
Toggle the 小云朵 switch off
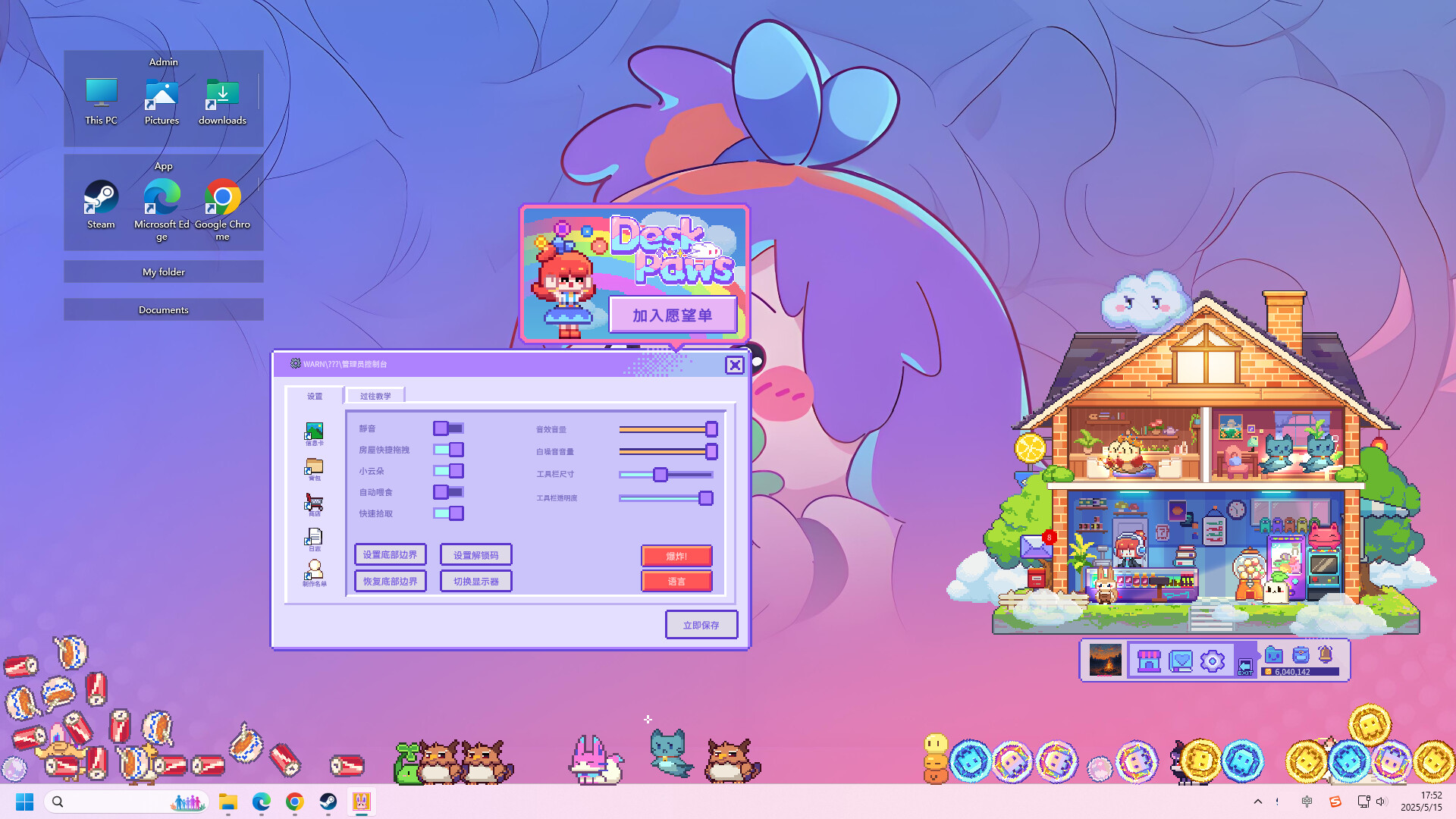pos(448,471)
